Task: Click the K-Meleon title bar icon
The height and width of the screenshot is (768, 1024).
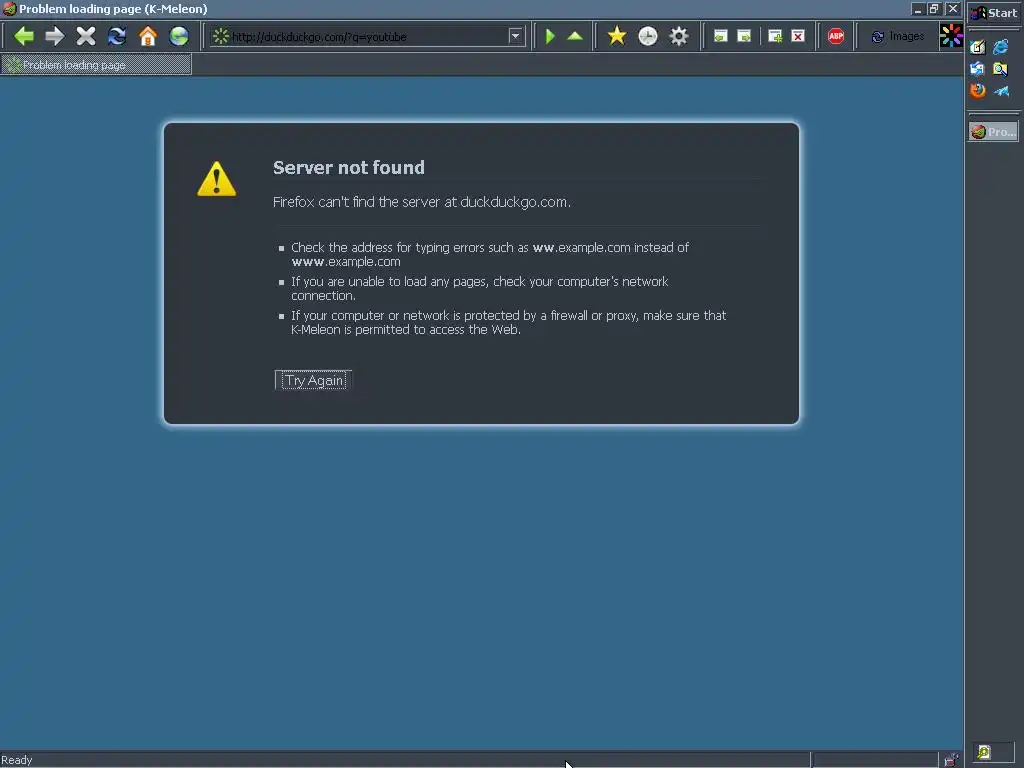Action: click(9, 9)
